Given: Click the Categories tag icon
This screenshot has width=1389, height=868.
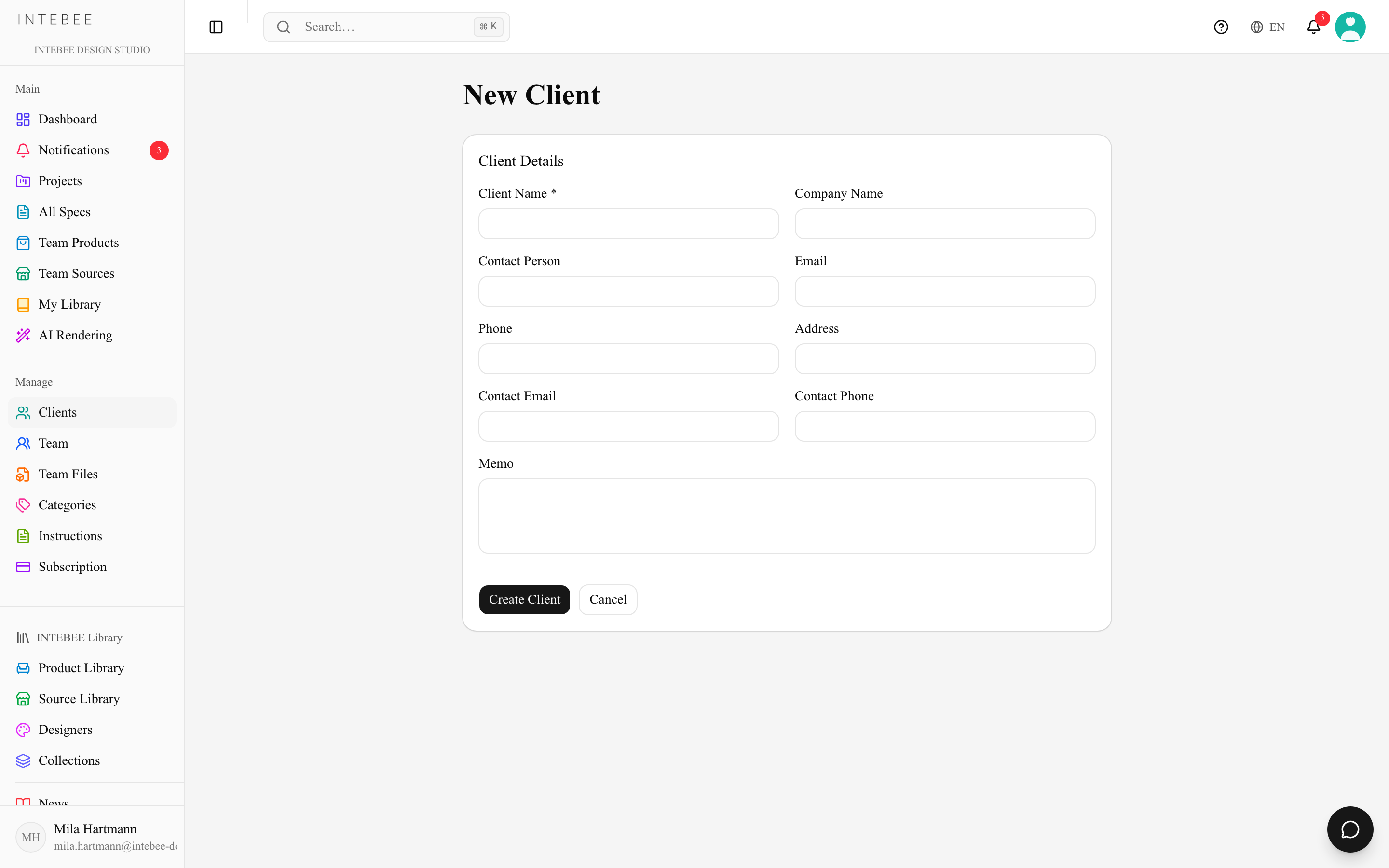Looking at the screenshot, I should point(23,505).
